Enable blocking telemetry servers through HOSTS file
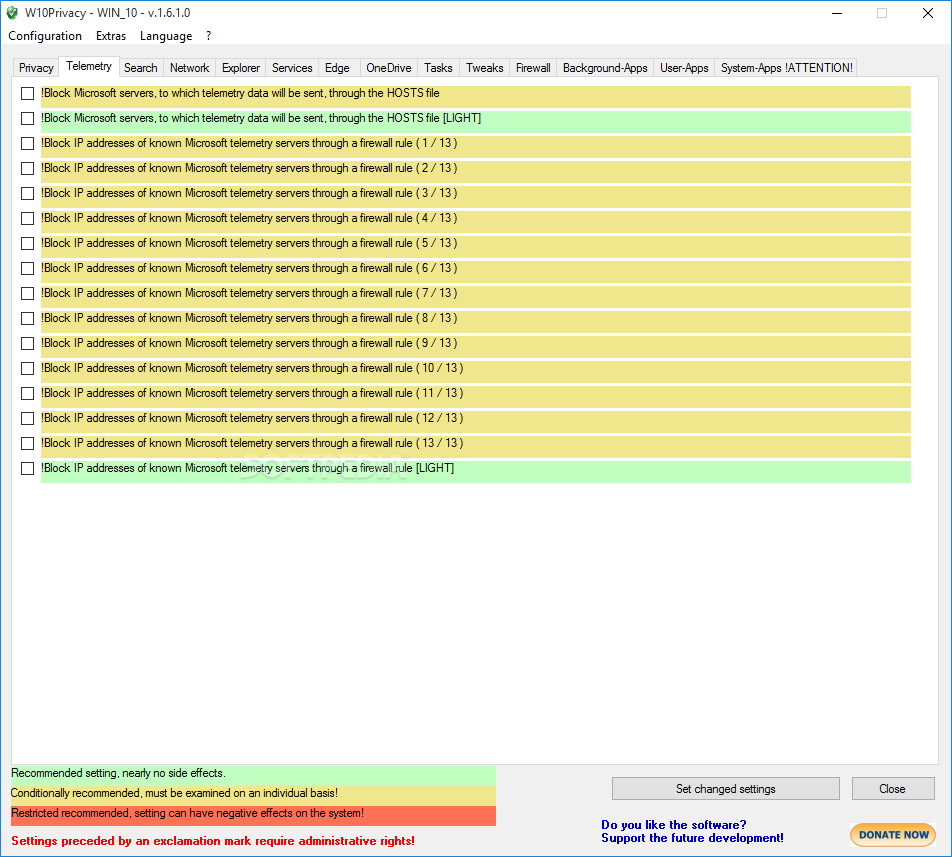This screenshot has width=952, height=857. (x=27, y=93)
